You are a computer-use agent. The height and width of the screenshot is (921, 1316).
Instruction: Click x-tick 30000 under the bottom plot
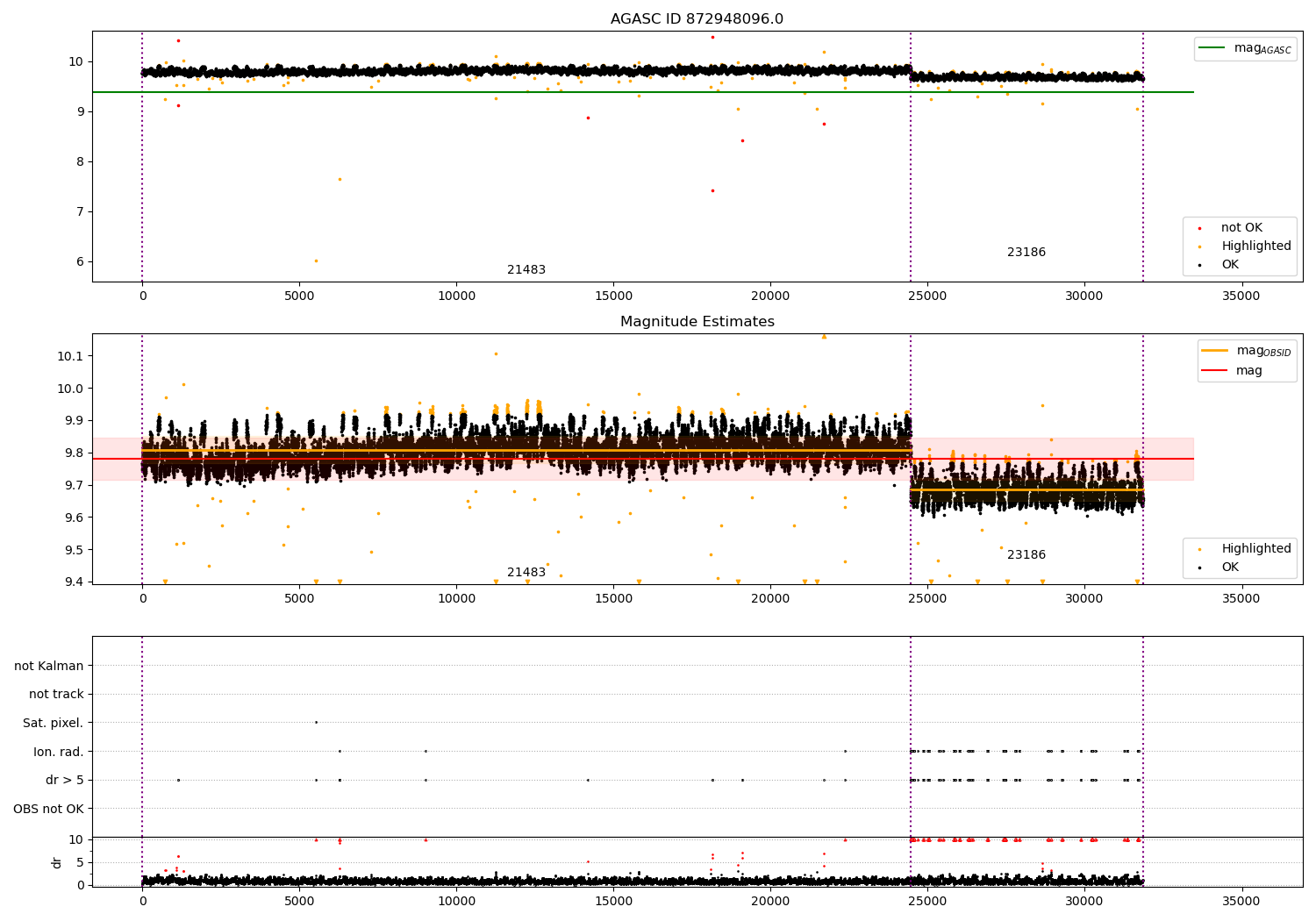point(1084,901)
